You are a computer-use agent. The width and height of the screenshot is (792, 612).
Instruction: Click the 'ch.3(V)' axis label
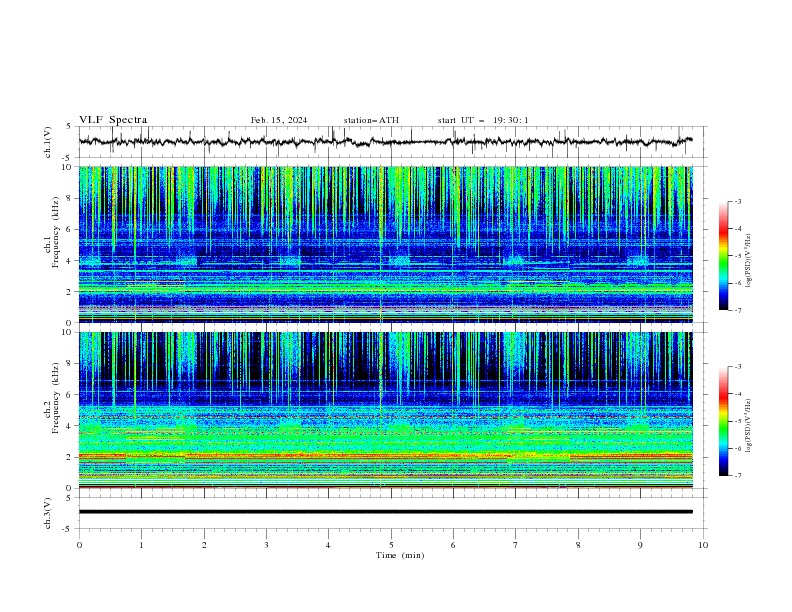pyautogui.click(x=48, y=513)
